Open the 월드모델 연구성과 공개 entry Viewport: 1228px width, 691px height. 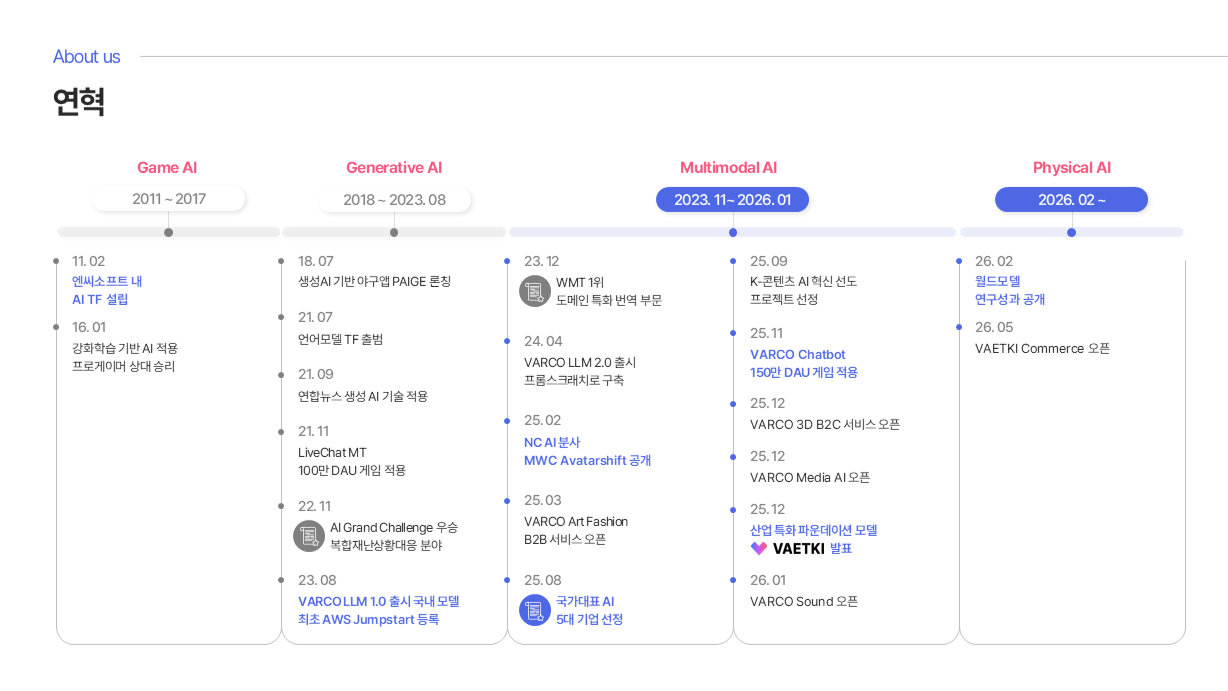(x=1010, y=290)
